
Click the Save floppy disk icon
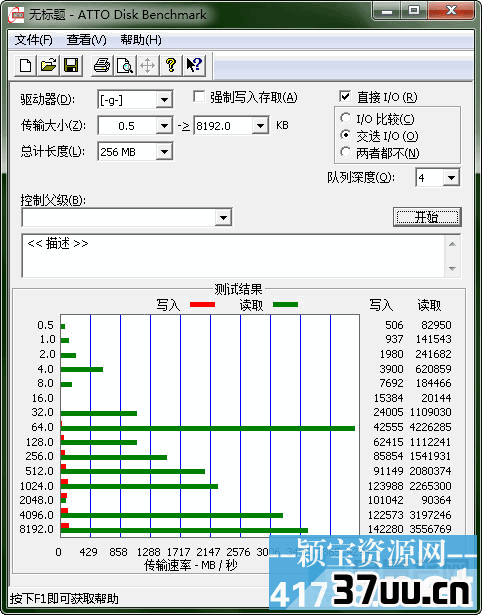(71, 65)
